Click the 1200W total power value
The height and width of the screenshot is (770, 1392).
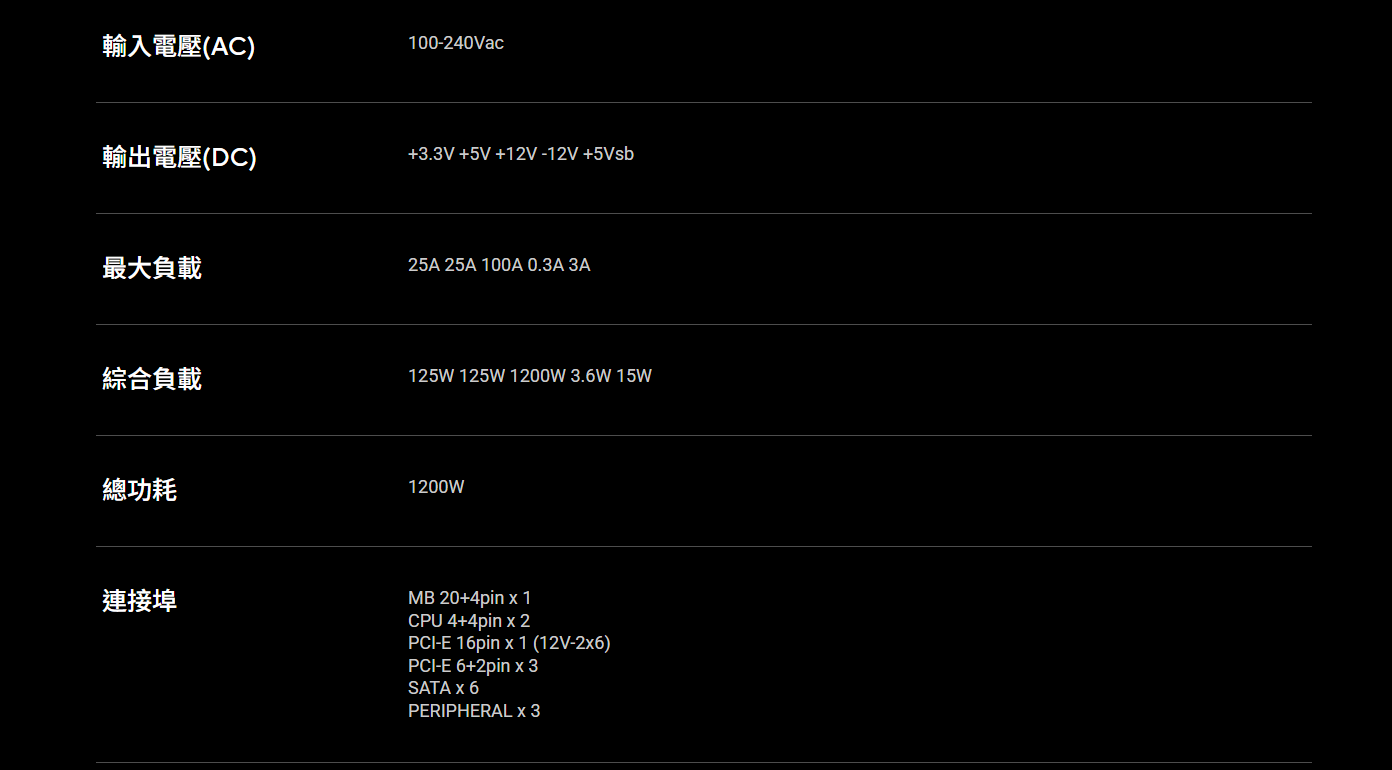click(x=436, y=487)
